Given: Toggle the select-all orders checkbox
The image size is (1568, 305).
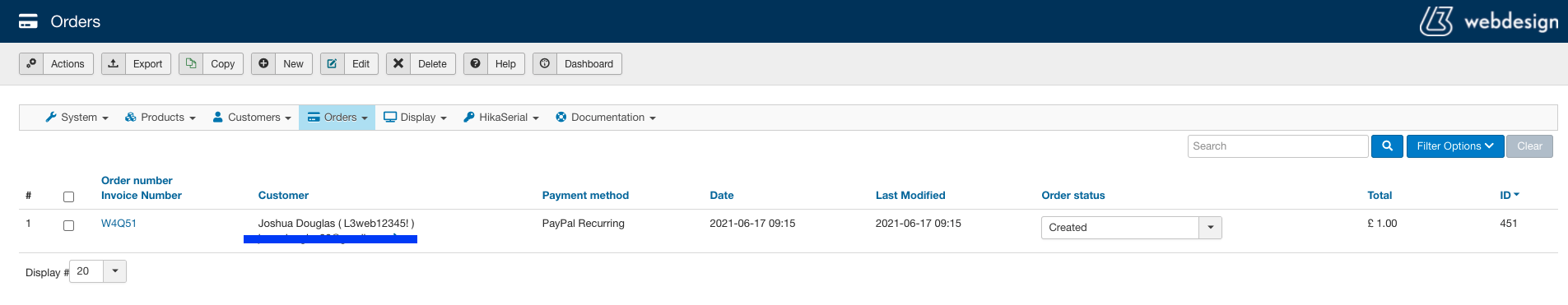Looking at the screenshot, I should pos(68,196).
